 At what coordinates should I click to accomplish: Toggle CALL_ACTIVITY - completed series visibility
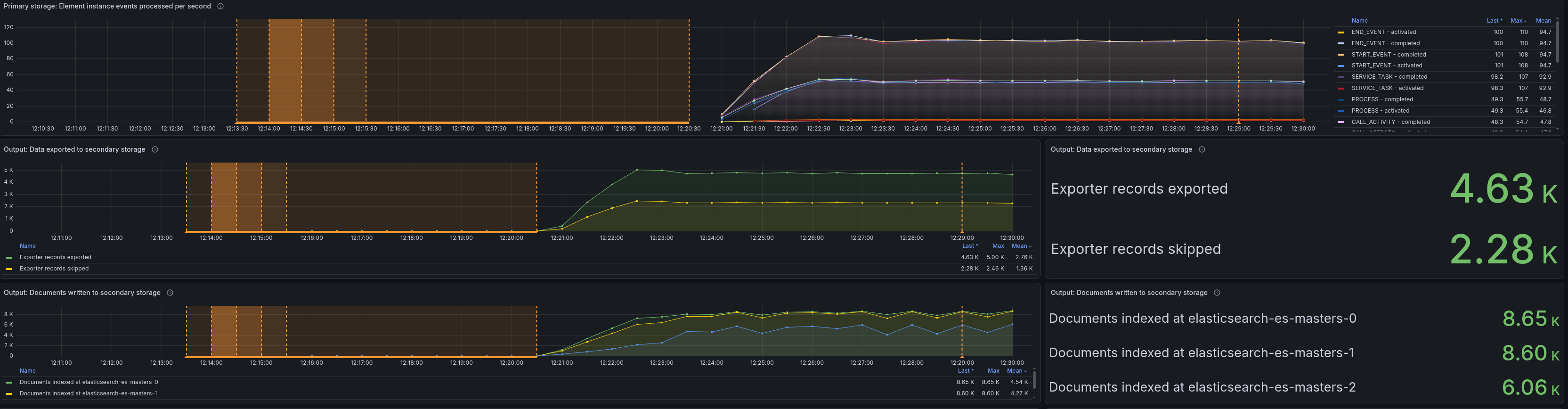pyautogui.click(x=1391, y=122)
